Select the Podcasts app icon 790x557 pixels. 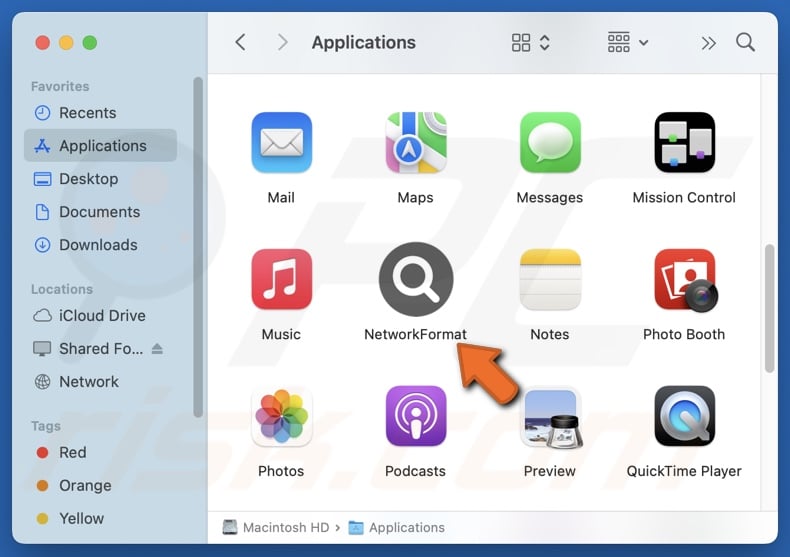click(416, 416)
